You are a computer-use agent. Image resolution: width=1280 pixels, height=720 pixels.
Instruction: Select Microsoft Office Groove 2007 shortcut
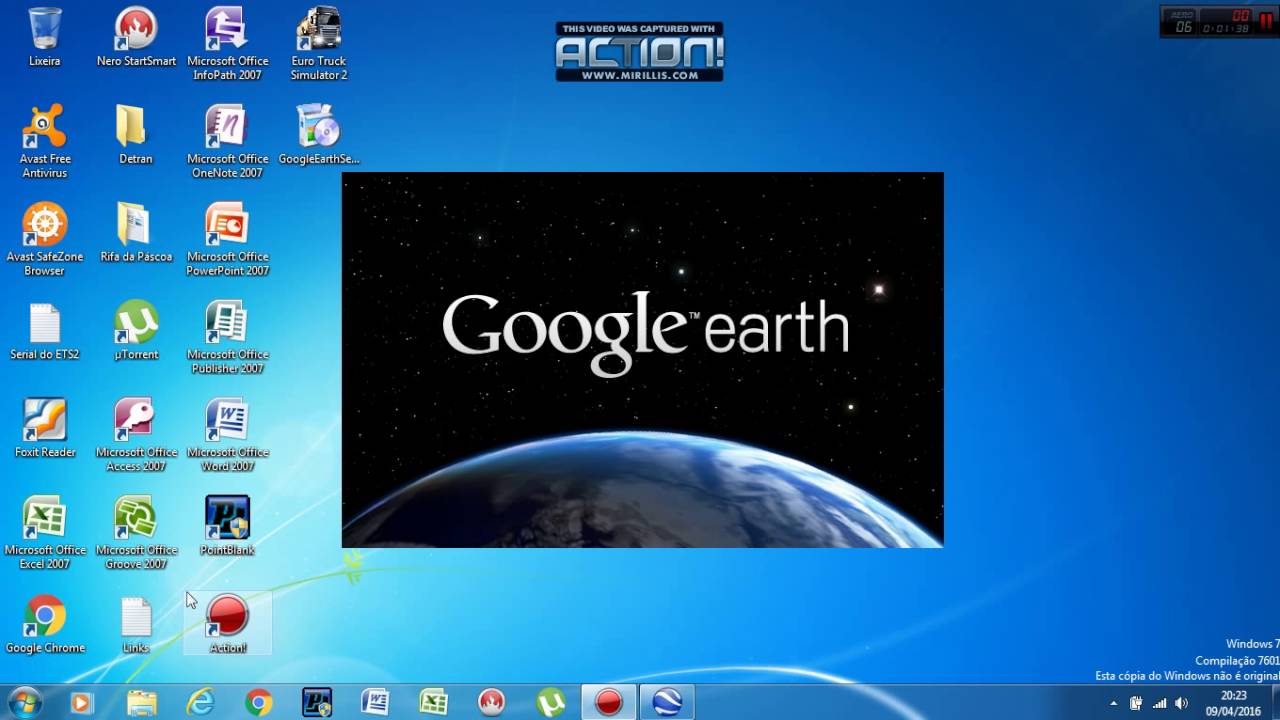point(136,534)
